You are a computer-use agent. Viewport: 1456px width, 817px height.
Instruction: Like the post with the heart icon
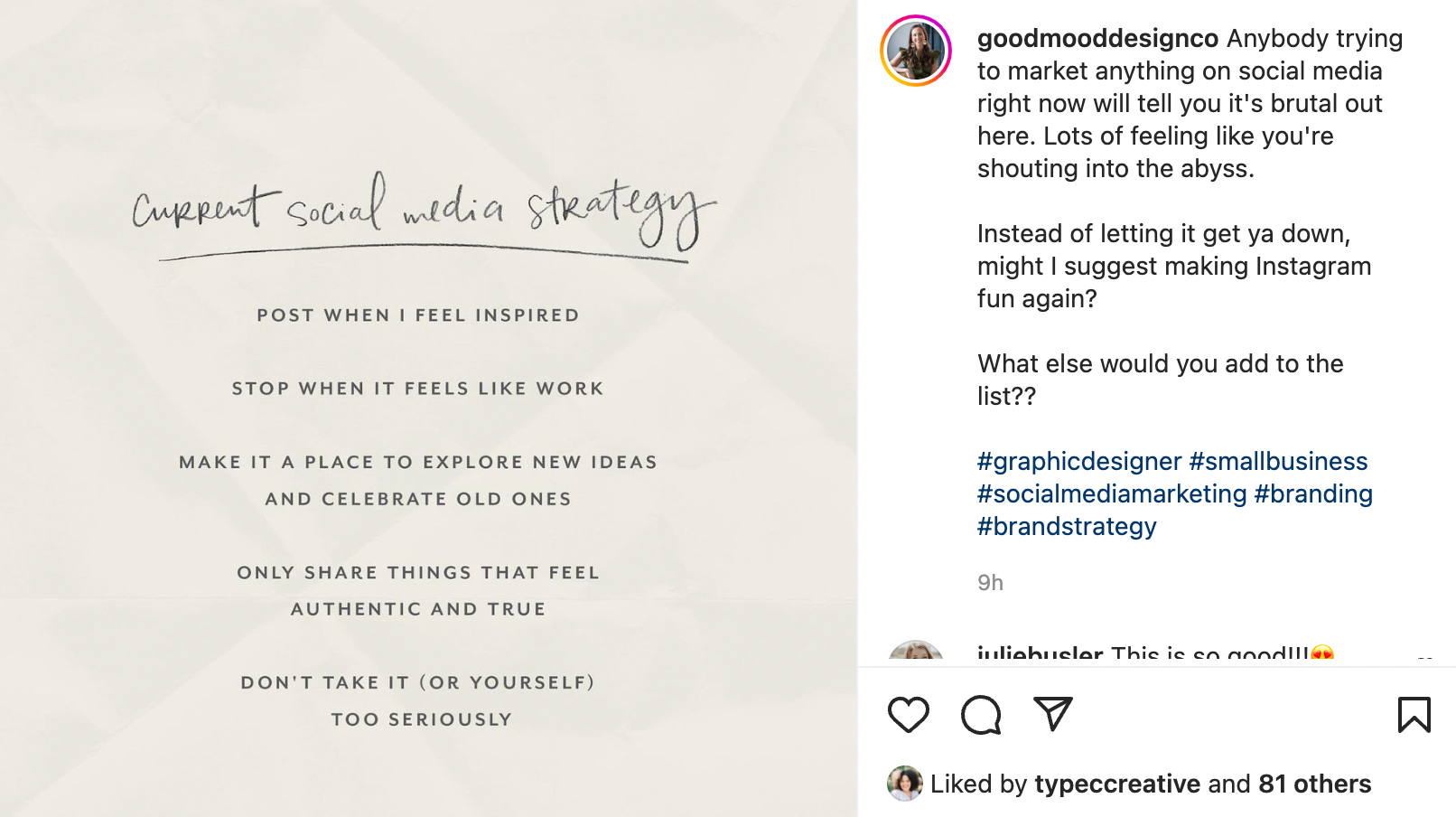(908, 715)
